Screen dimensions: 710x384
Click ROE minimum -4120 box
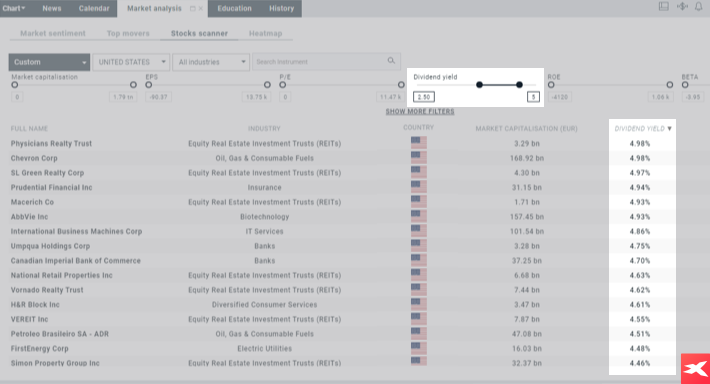coord(560,97)
